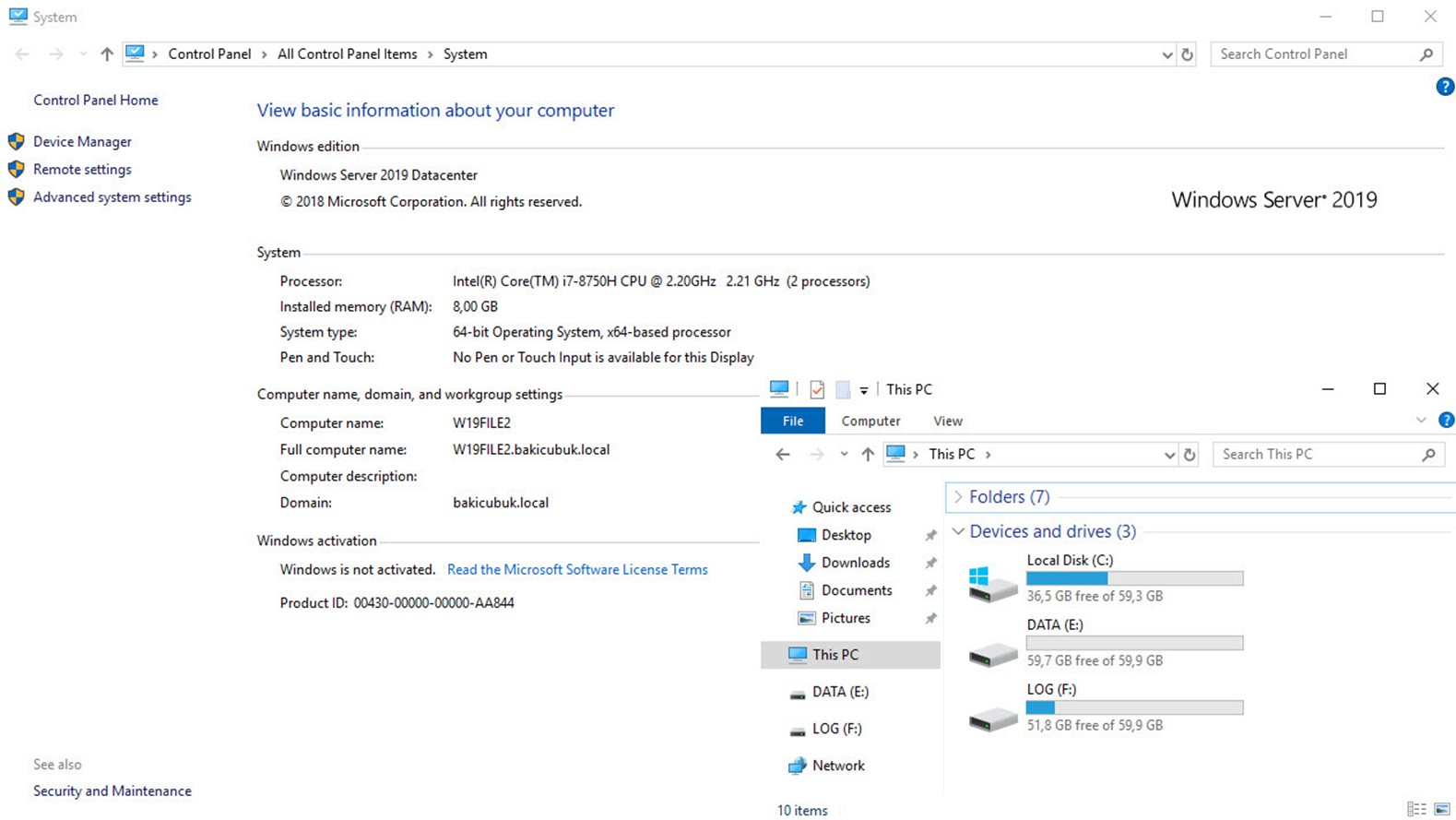Click the Control Panel back arrow
The image size is (1456, 820).
click(x=22, y=54)
